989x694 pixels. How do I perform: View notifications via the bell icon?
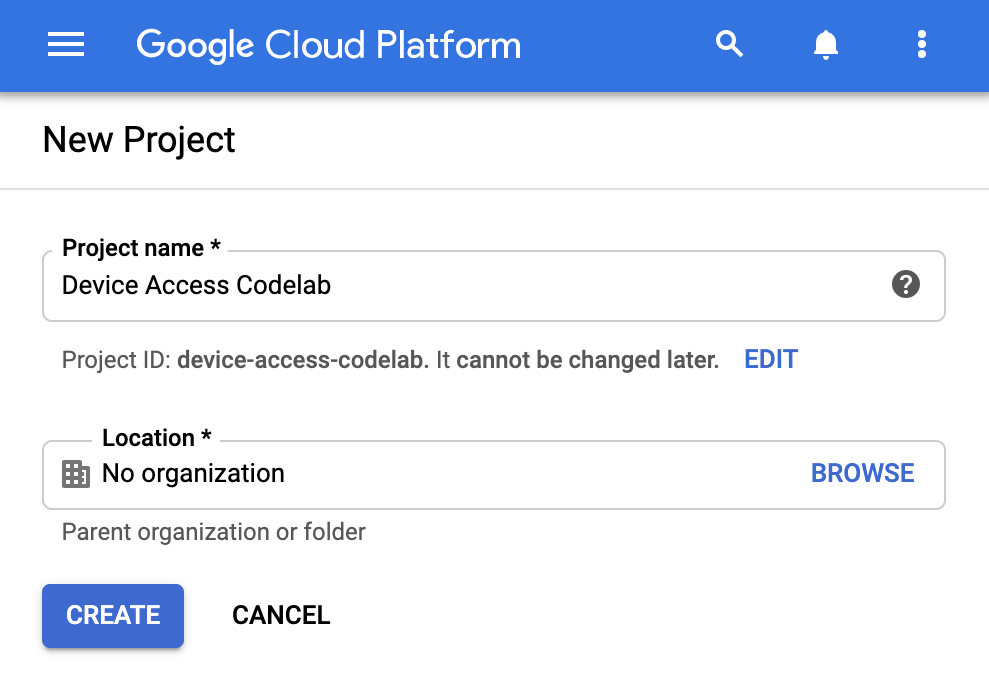[825, 45]
